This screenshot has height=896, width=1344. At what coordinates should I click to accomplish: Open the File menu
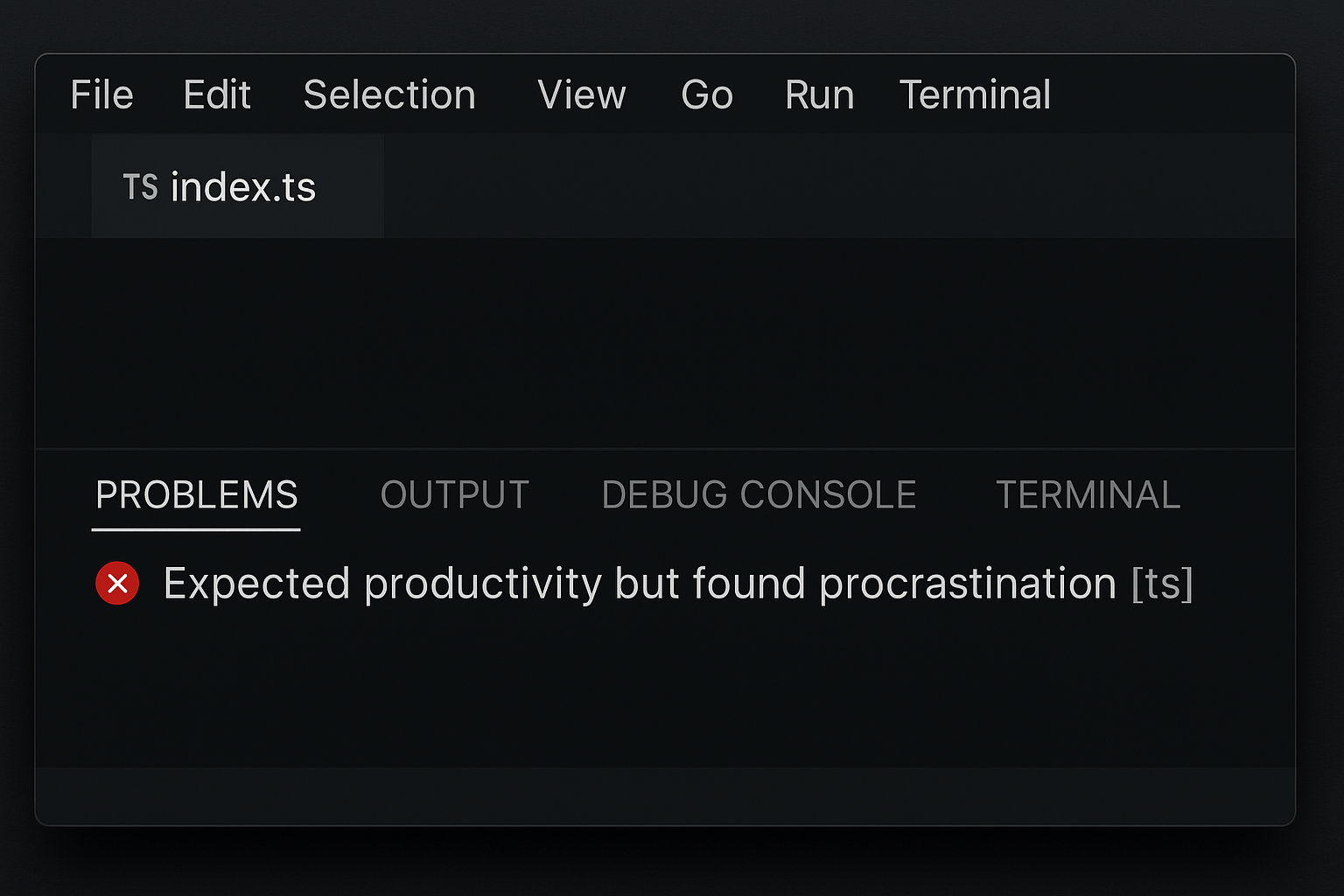coord(101,94)
